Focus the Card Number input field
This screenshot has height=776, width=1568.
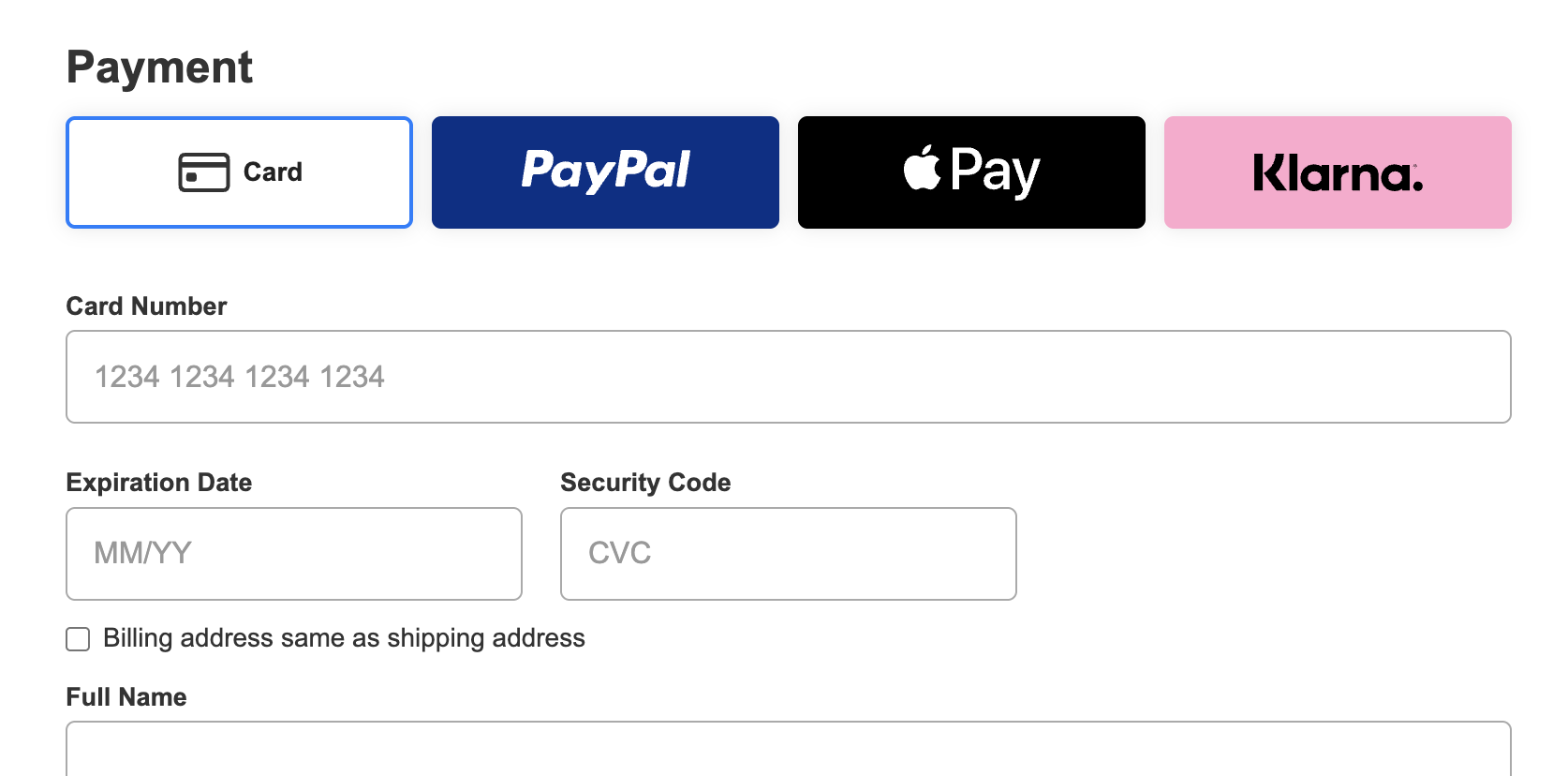(789, 377)
